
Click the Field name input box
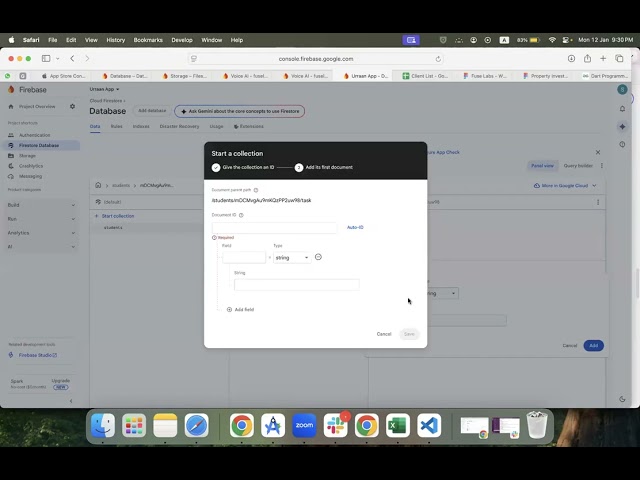(244, 258)
